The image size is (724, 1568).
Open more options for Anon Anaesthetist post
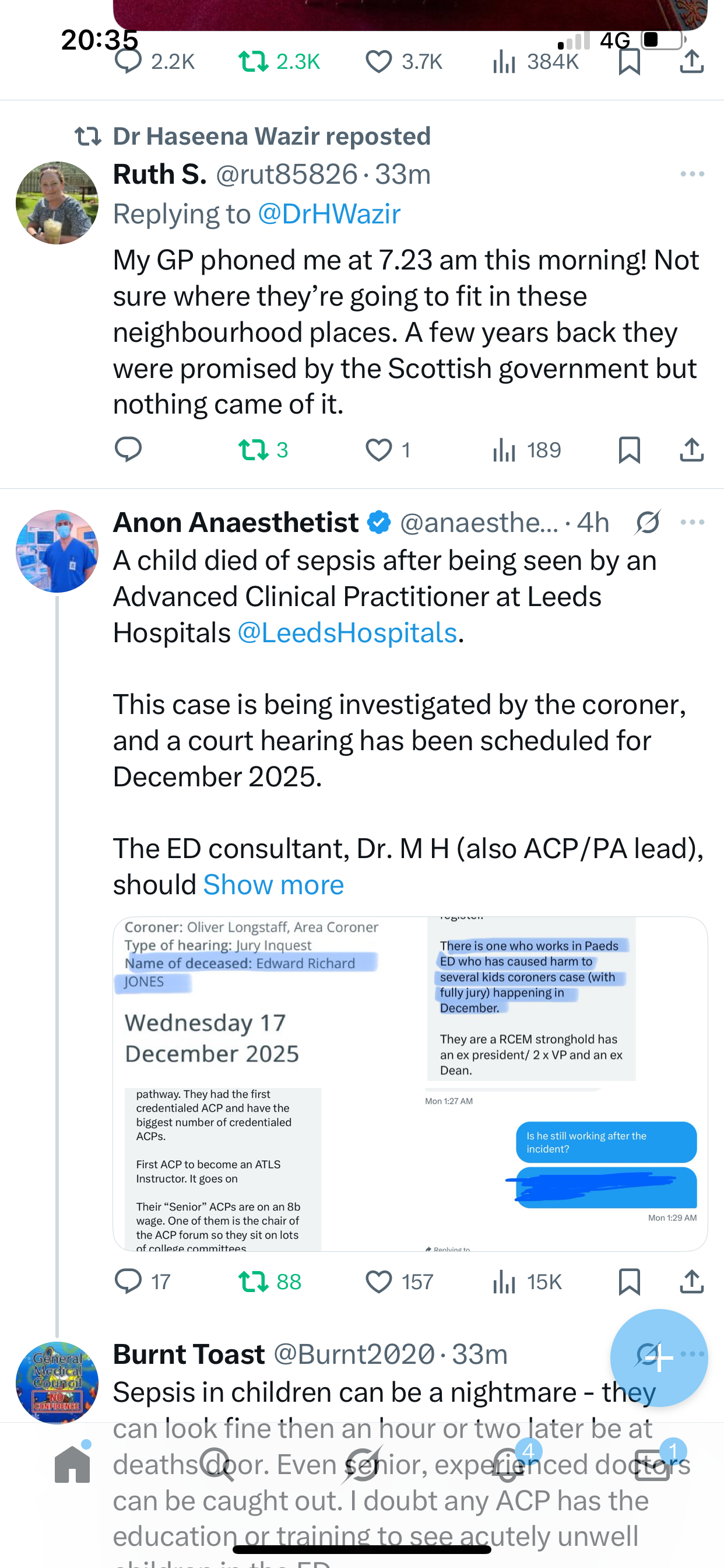[692, 522]
